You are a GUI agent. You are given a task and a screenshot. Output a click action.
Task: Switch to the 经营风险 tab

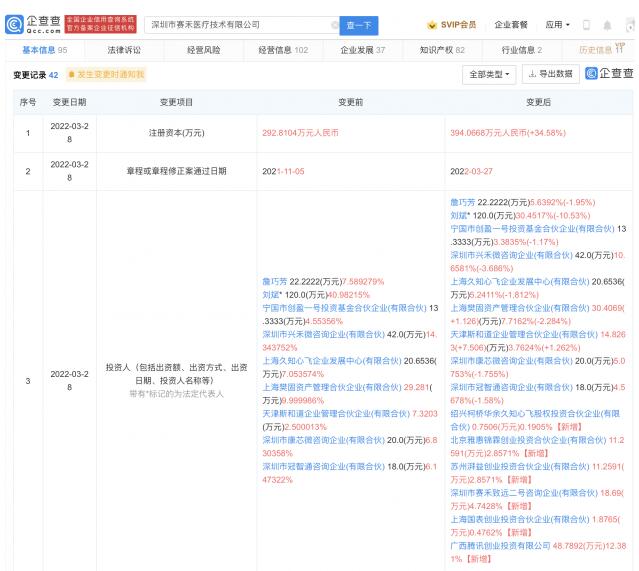click(x=203, y=50)
